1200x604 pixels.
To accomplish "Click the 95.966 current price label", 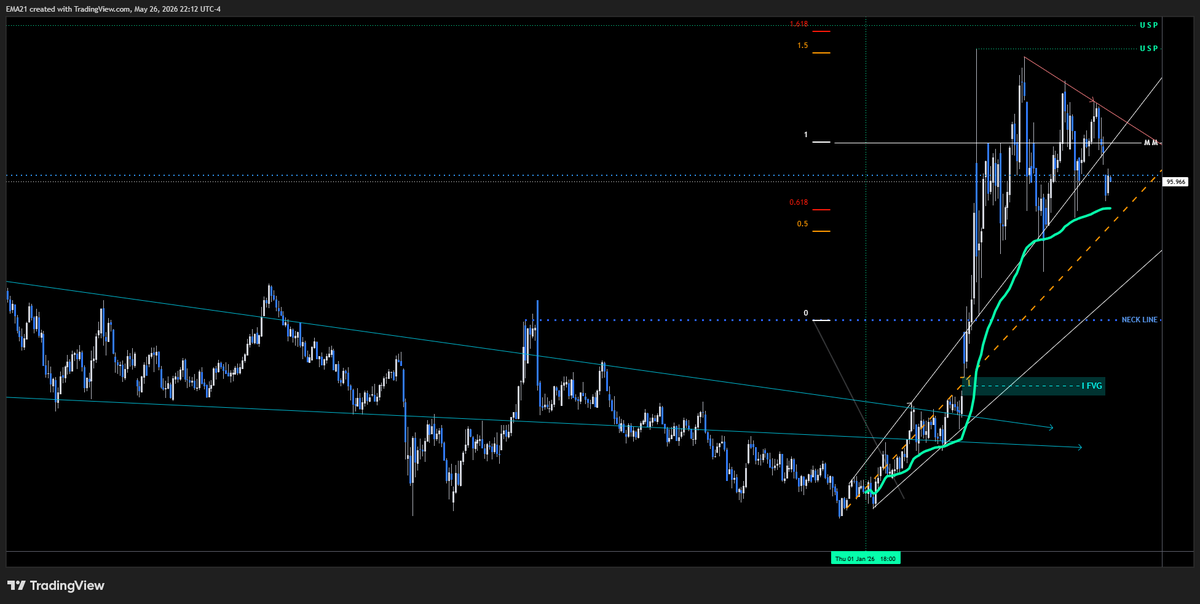I will point(1175,182).
